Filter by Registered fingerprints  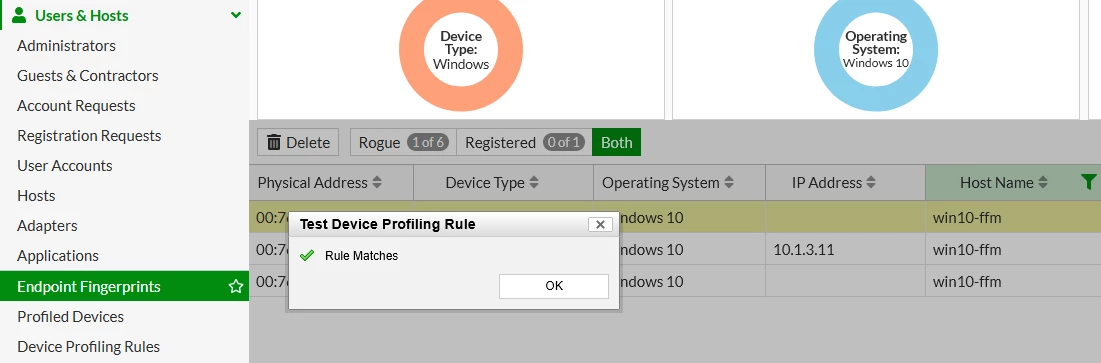pos(524,143)
